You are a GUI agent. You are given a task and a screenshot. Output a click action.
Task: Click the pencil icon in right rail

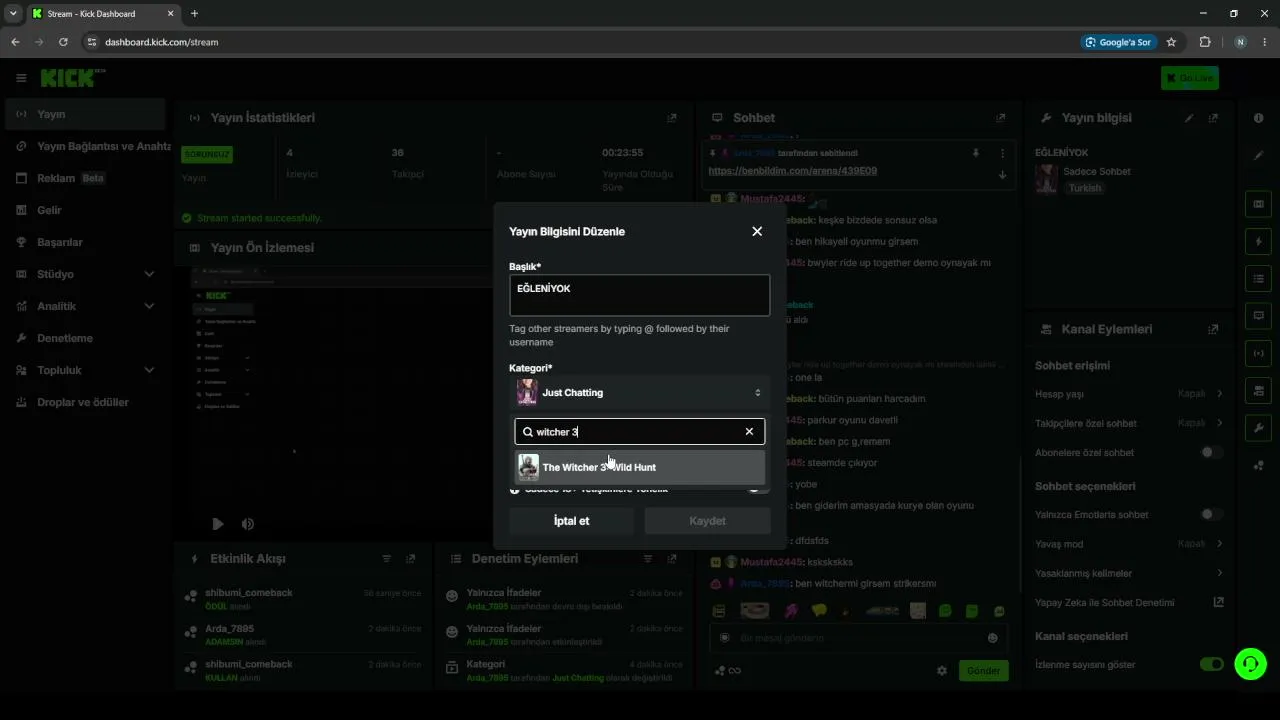pos(1258,155)
